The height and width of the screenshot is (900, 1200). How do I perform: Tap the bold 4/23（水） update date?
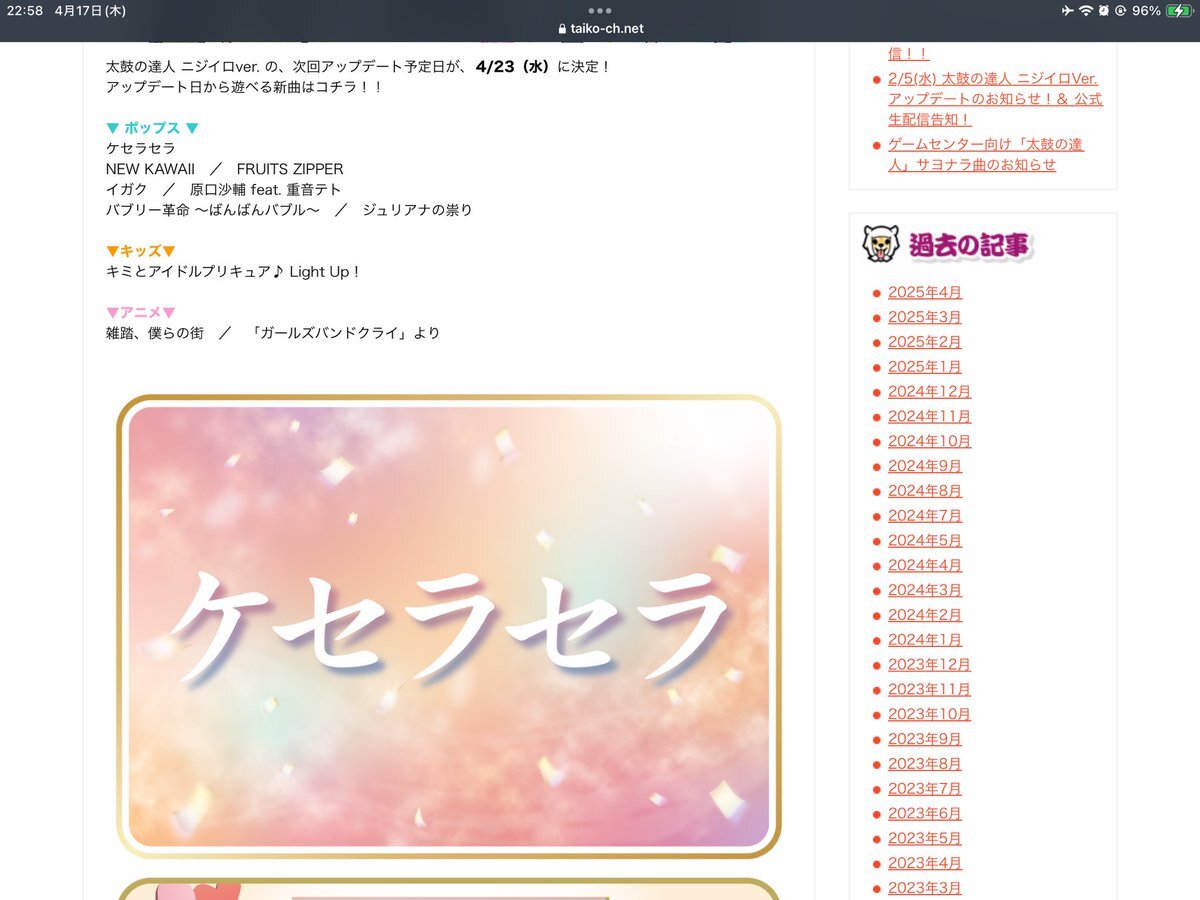pyautogui.click(x=514, y=66)
